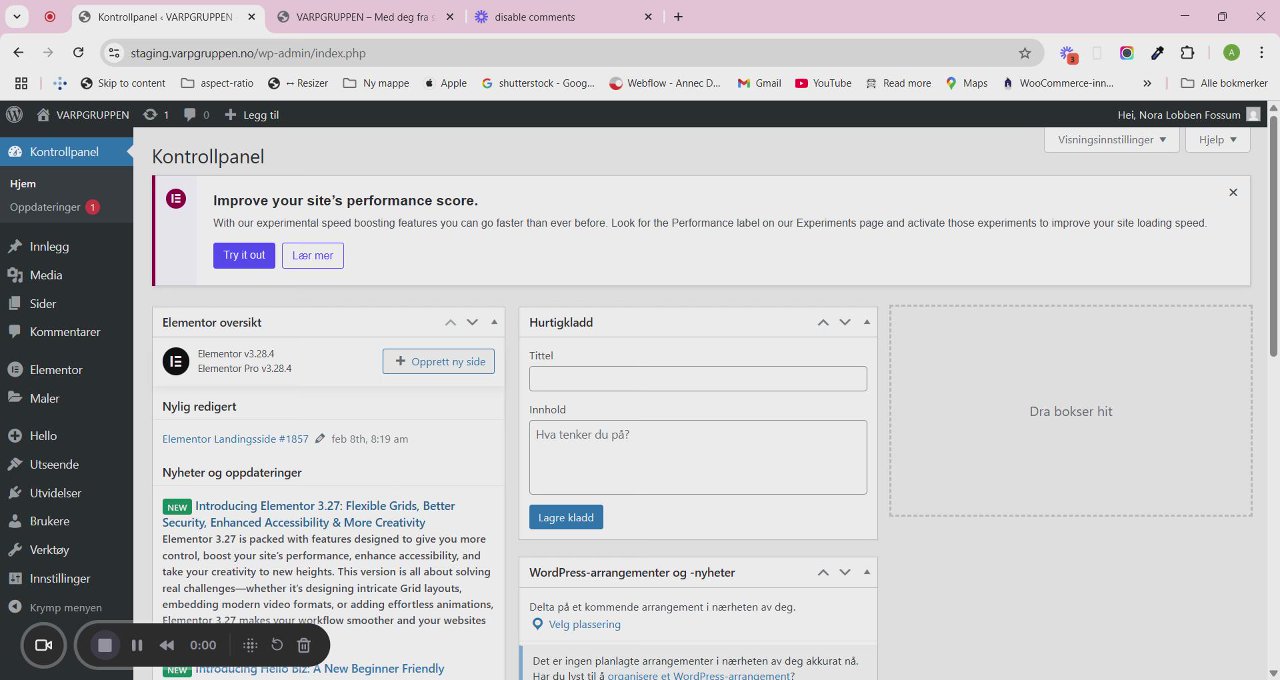Screen dimensions: 1280x680
Task: Collapse the Hurtigkladd panel
Action: (x=867, y=322)
